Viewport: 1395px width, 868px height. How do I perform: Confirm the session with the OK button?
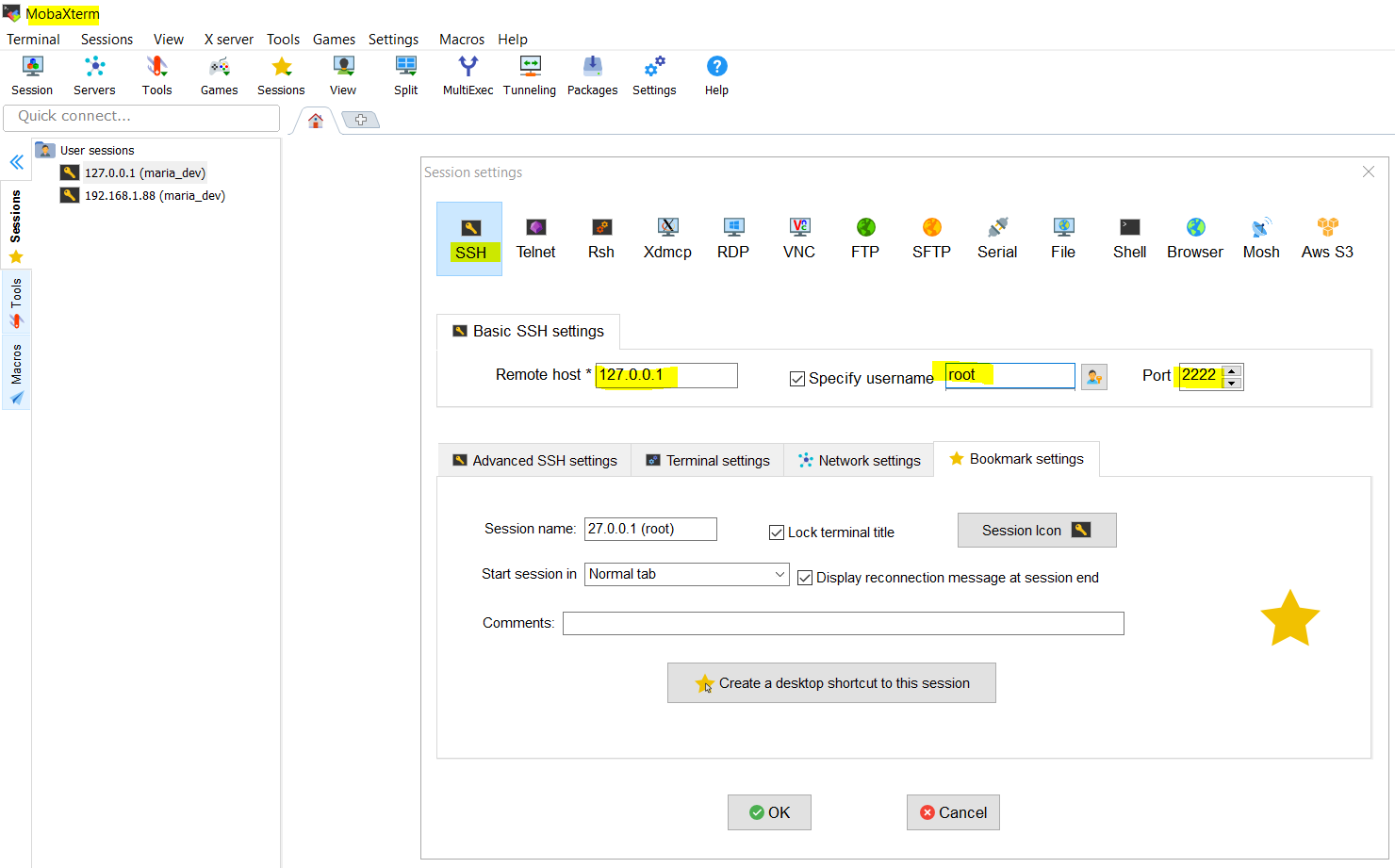click(769, 812)
